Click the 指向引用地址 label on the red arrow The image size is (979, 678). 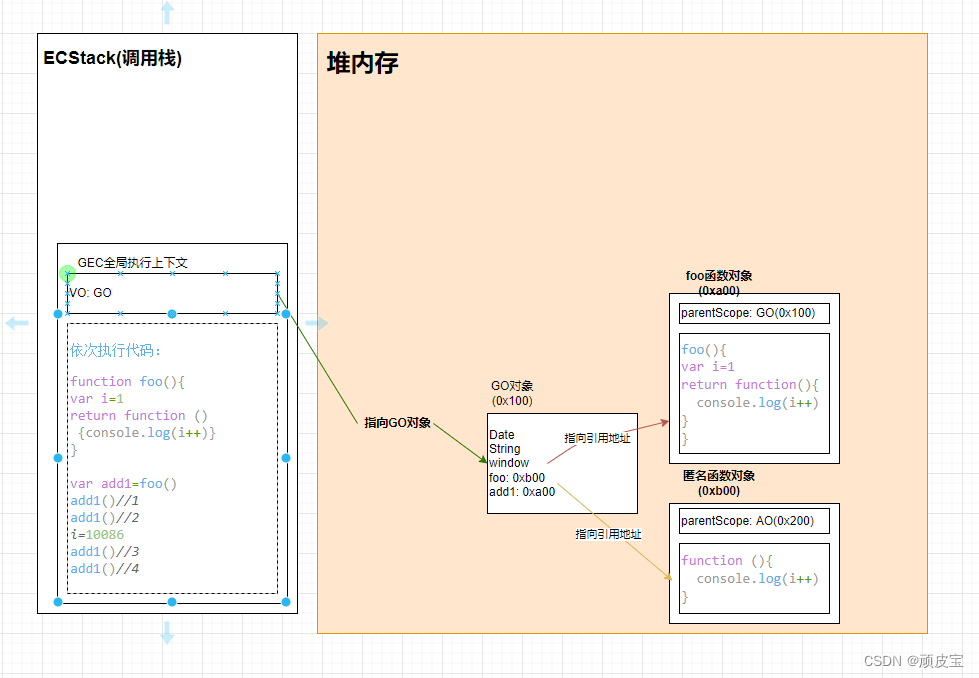point(598,438)
